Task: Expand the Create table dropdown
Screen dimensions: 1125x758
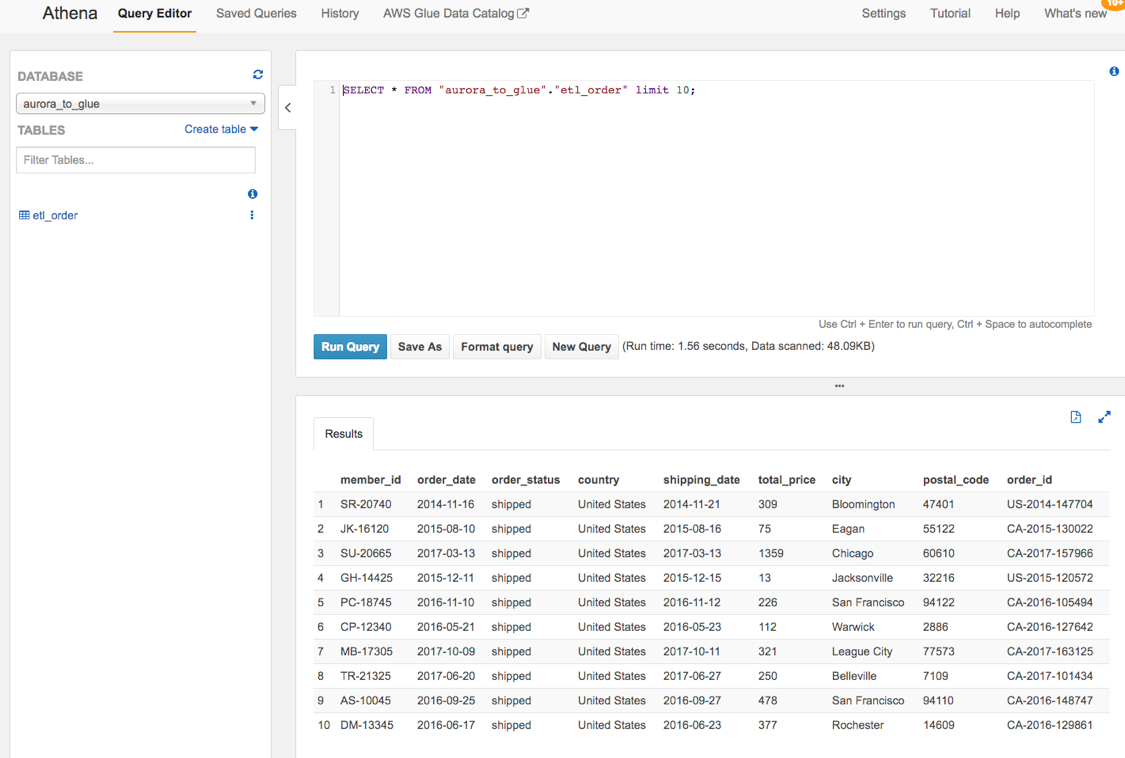Action: [x=221, y=129]
